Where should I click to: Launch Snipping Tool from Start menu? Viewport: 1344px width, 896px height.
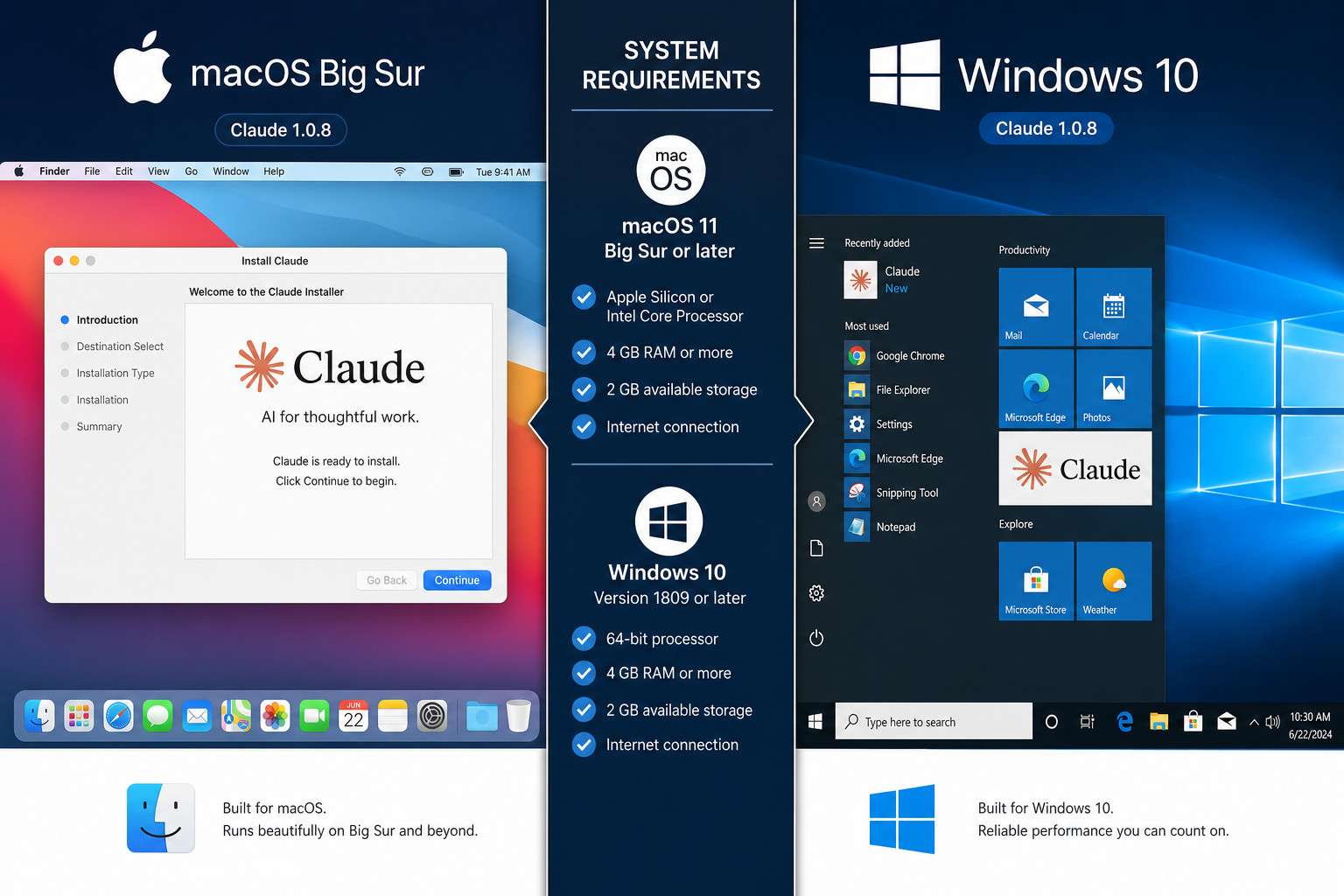[x=891, y=493]
